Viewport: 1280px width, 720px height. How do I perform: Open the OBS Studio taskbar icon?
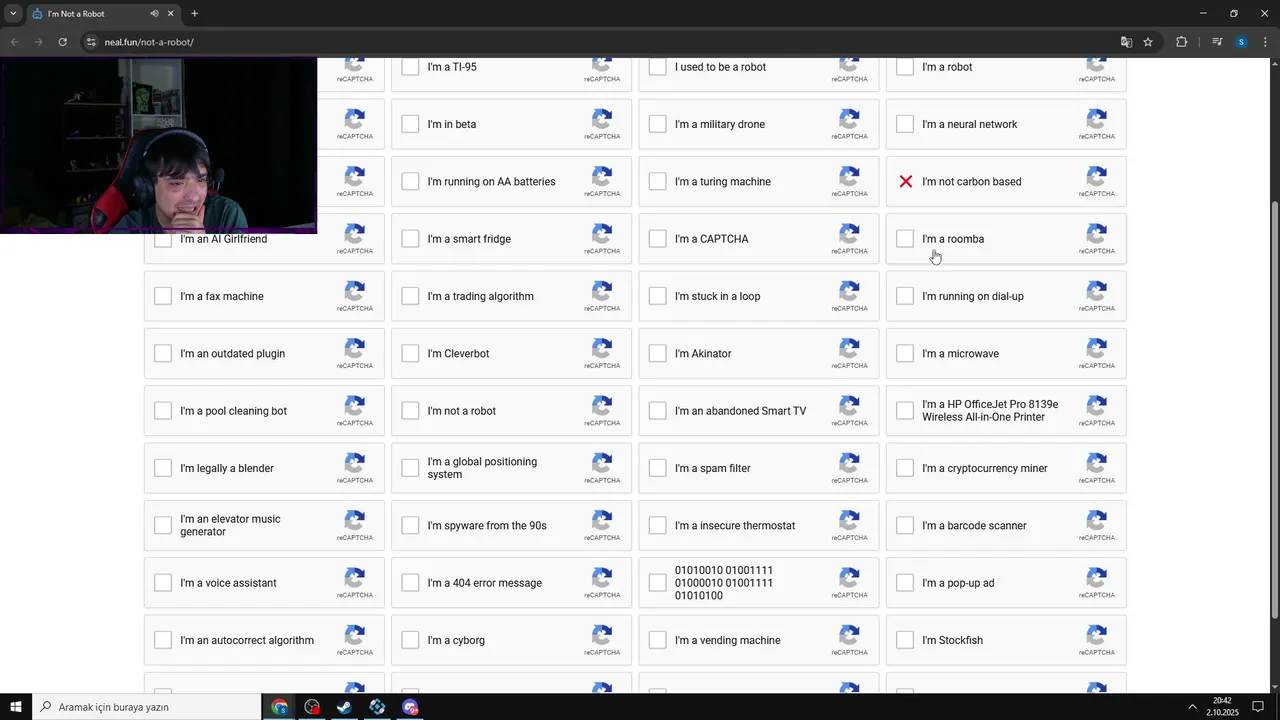(x=312, y=707)
